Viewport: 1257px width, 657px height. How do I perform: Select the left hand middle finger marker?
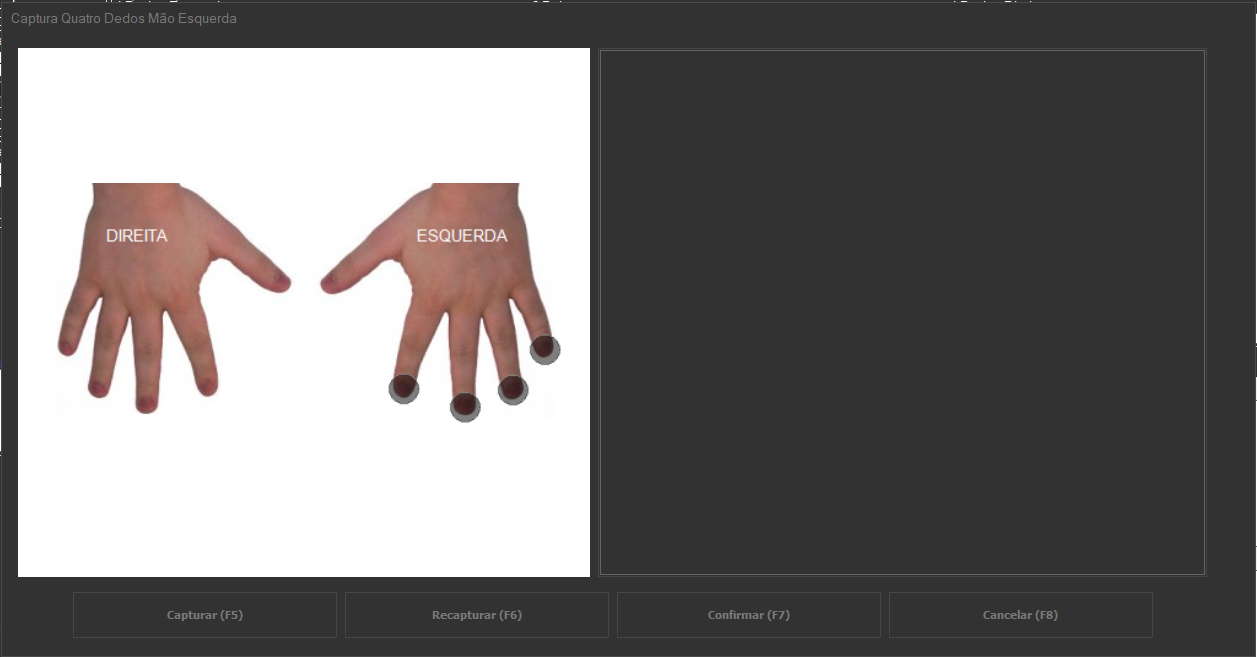point(465,406)
